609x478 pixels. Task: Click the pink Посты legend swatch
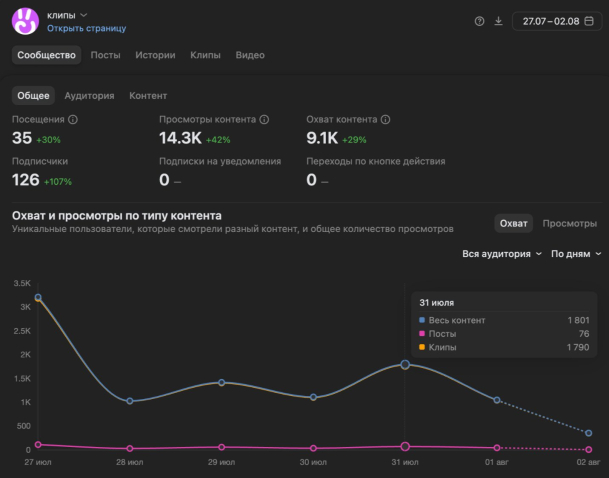[x=422, y=334]
